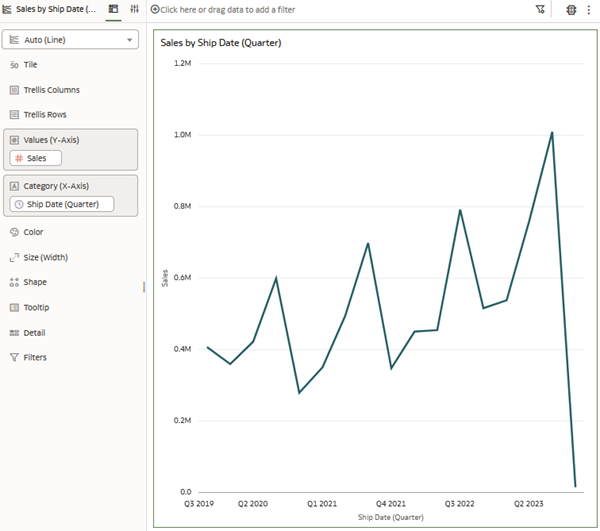This screenshot has width=600, height=531.
Task: Click the Trellis Rows icon
Action: point(14,115)
